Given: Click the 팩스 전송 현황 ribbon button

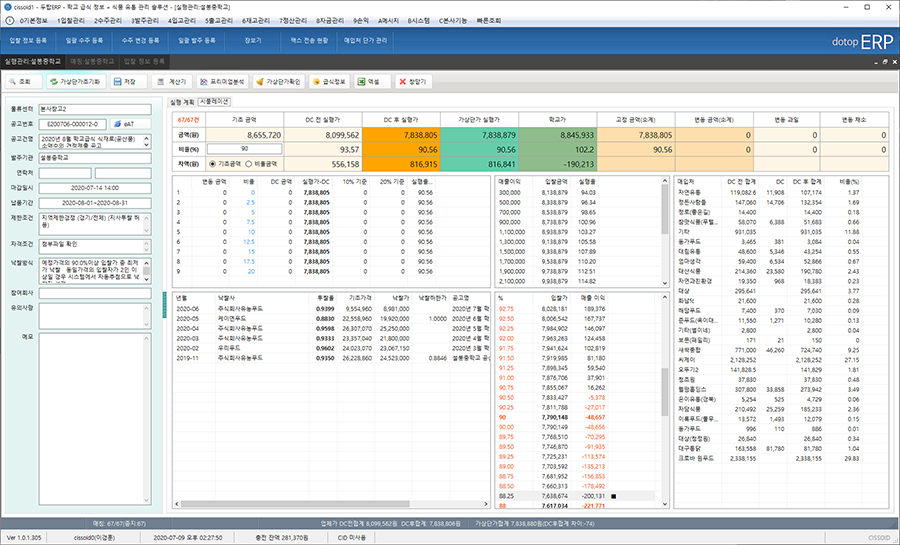Looking at the screenshot, I should coord(309,41).
